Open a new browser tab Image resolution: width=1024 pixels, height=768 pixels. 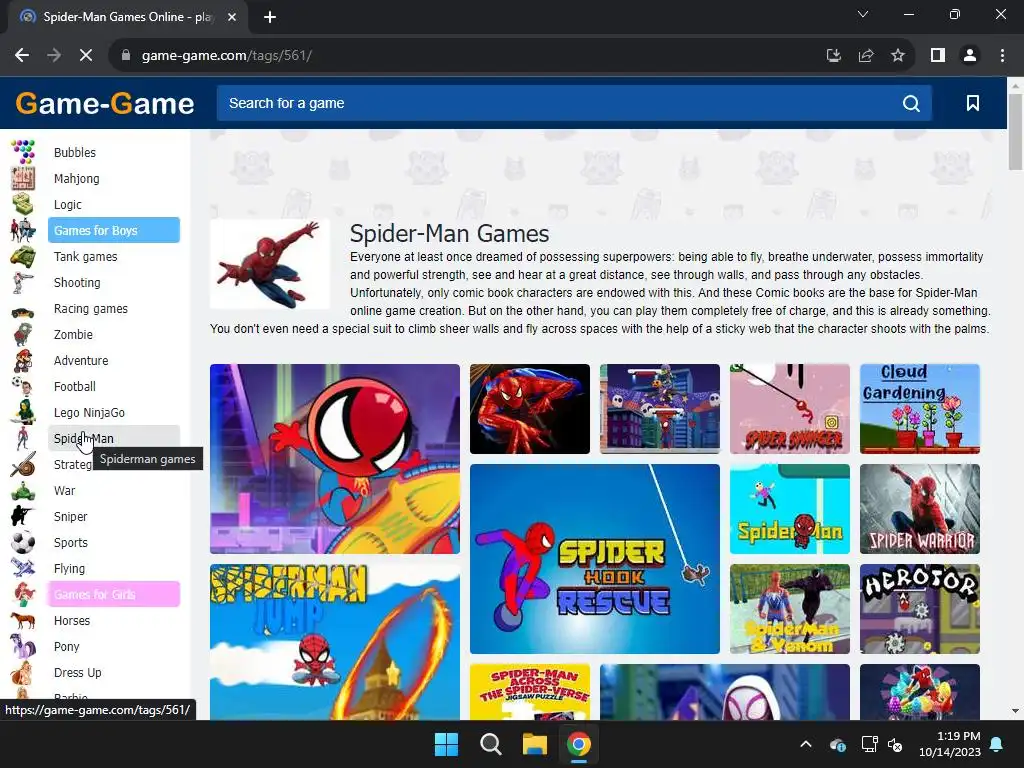(x=270, y=17)
